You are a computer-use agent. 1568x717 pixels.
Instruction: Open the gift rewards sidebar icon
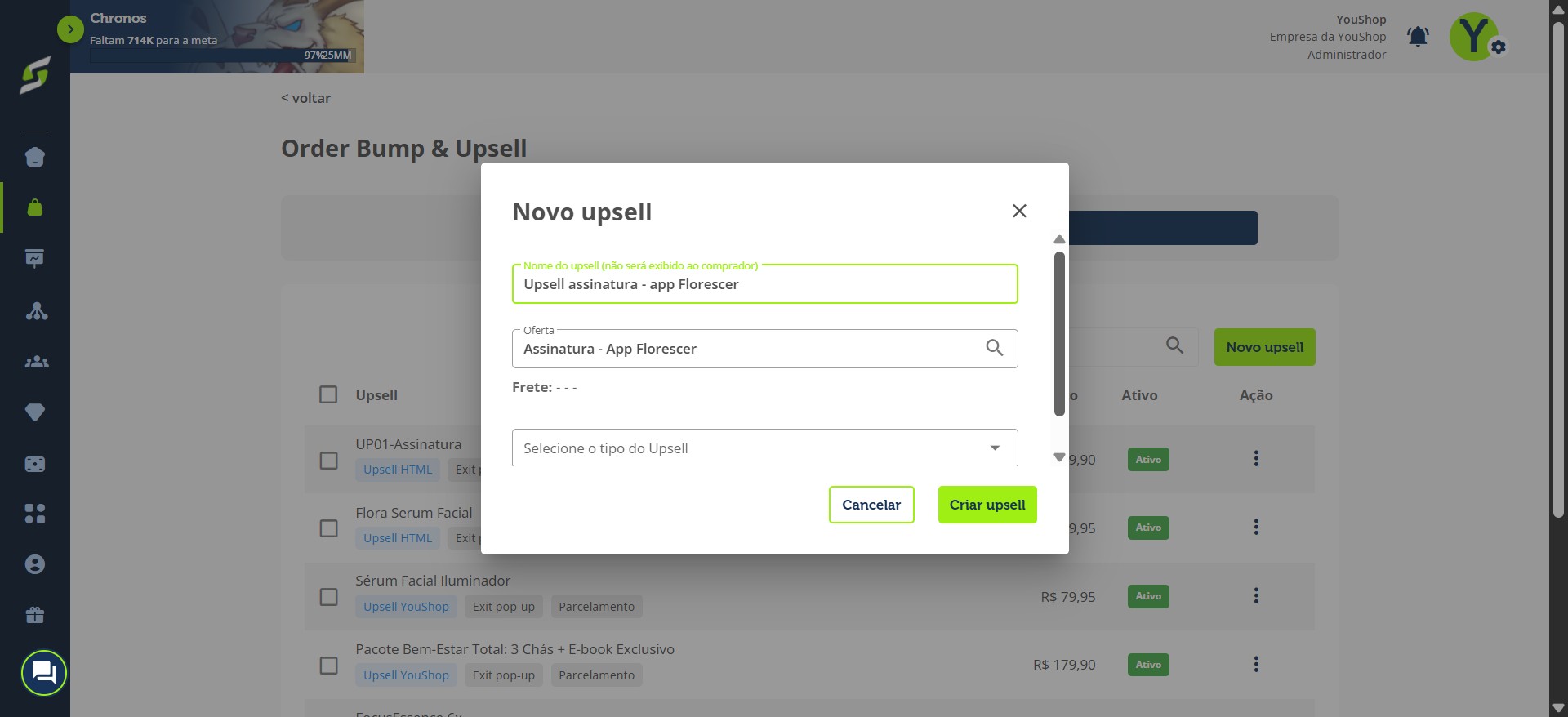click(x=35, y=615)
